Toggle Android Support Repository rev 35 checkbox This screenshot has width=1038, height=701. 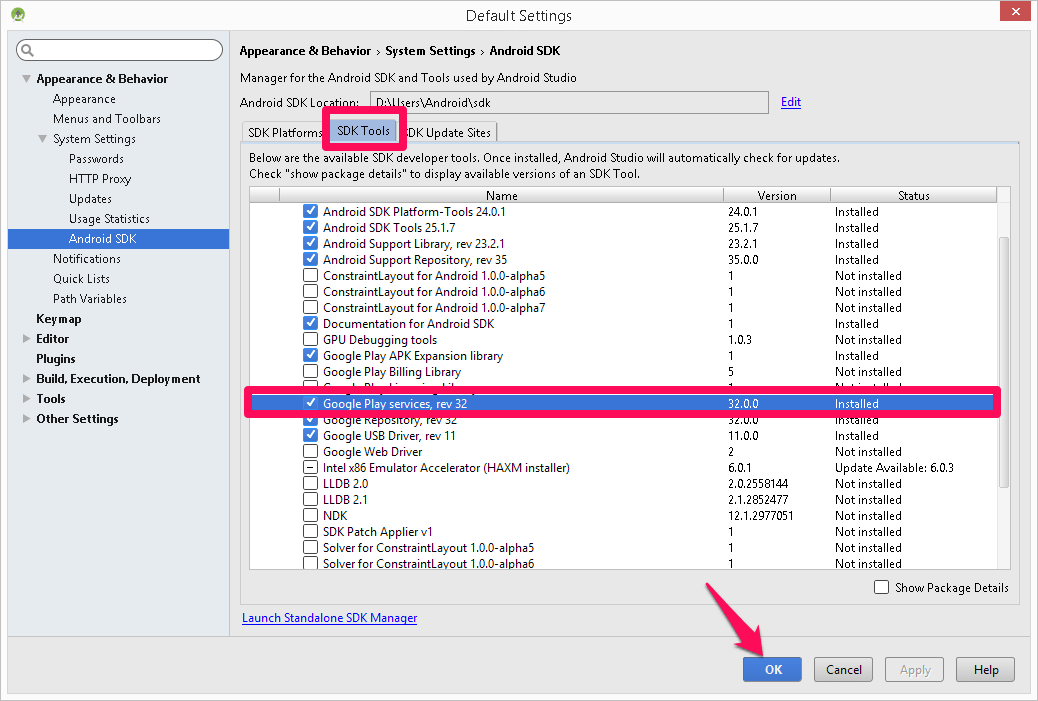[x=310, y=259]
